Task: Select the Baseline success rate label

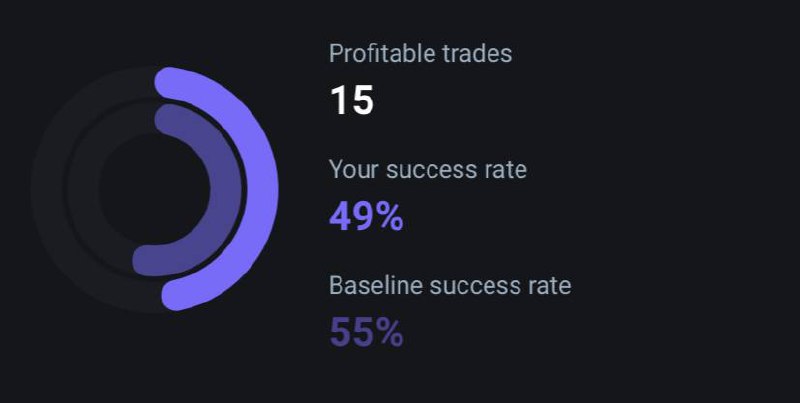Action: pyautogui.click(x=450, y=285)
